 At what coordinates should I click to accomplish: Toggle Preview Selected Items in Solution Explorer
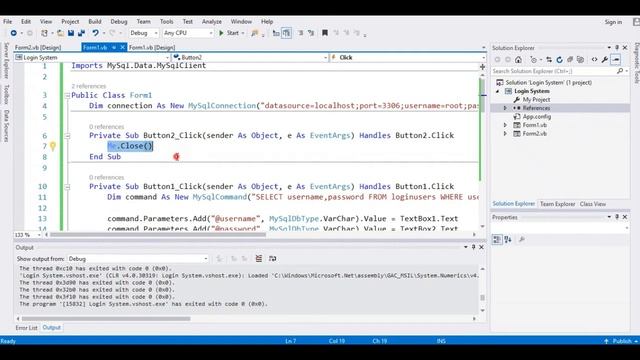(616, 60)
